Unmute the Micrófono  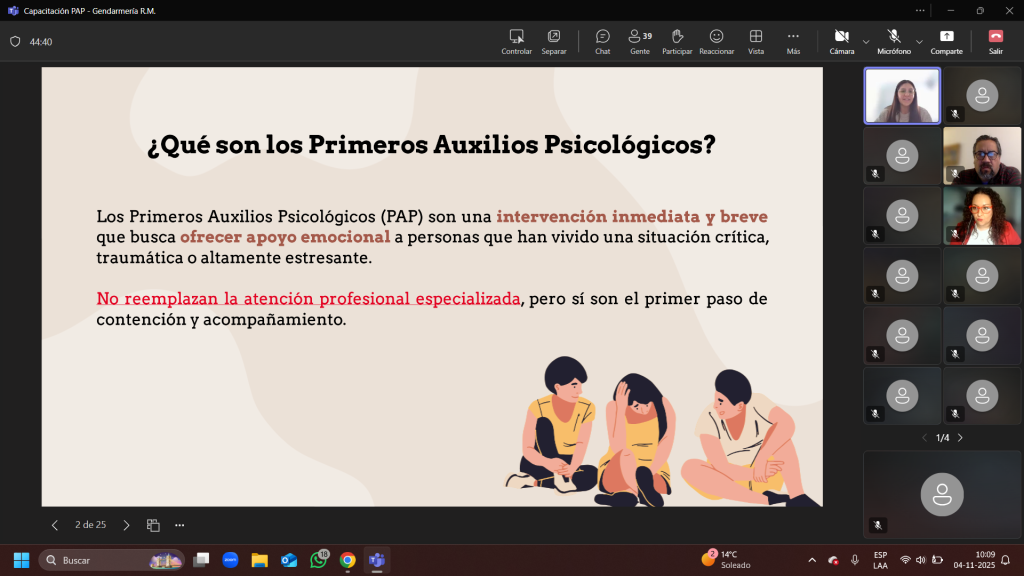pos(894,40)
